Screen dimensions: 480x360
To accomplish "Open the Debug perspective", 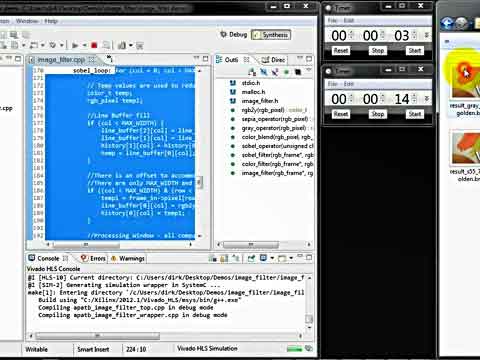I will (x=234, y=35).
